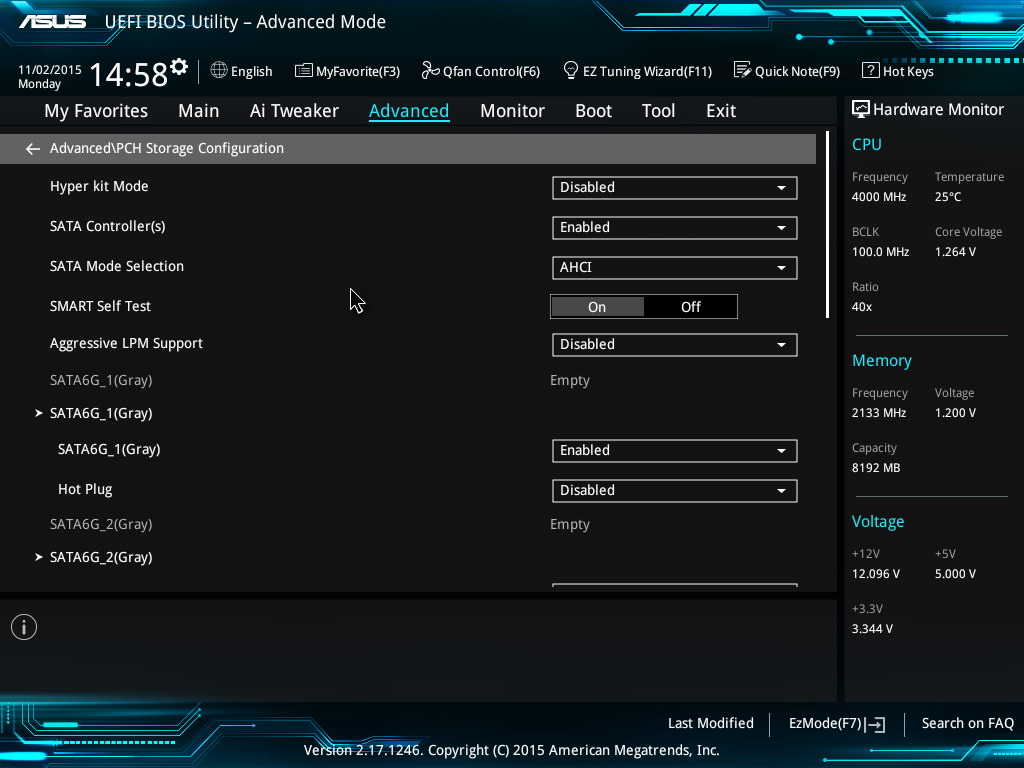The image size is (1024, 768).
Task: Go to the Boot tab
Action: 593,111
